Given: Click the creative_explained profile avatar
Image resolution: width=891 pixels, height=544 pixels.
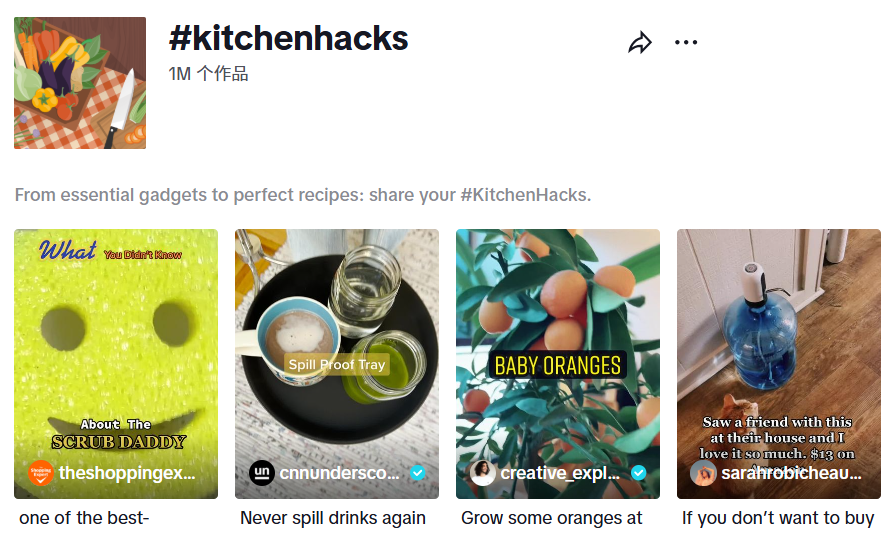Looking at the screenshot, I should click(x=483, y=473).
